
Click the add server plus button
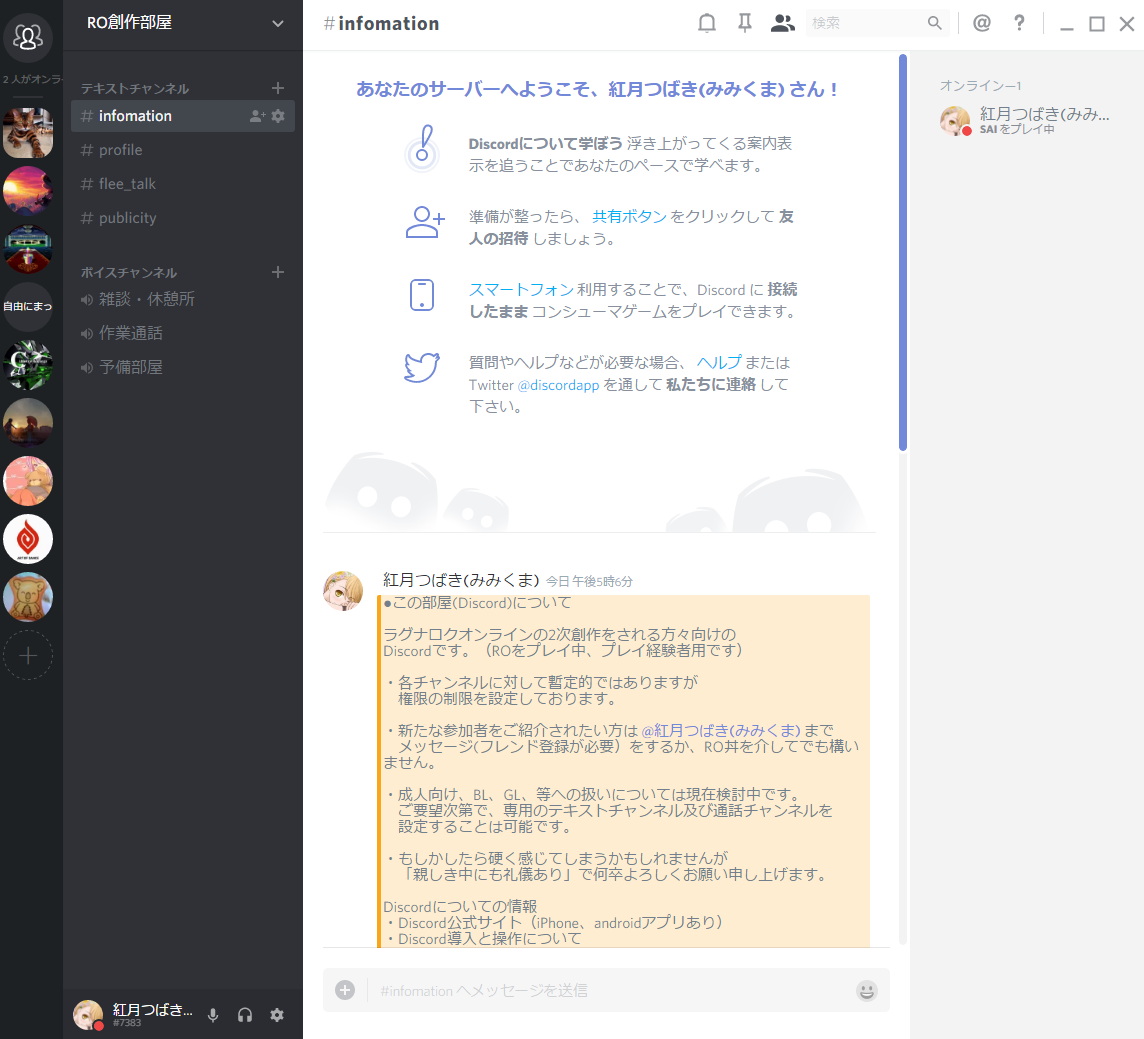click(28, 655)
